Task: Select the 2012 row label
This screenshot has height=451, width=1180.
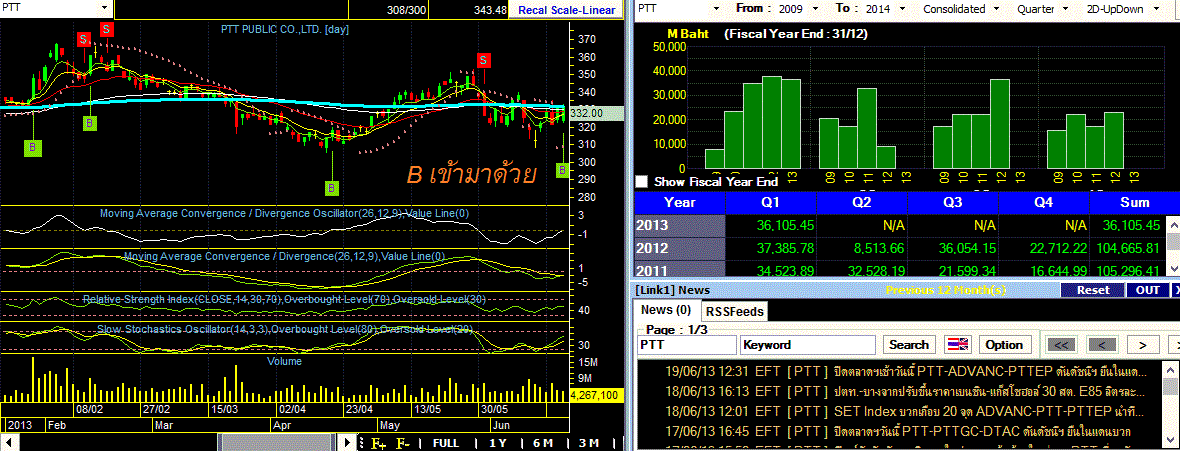Action: pos(680,248)
